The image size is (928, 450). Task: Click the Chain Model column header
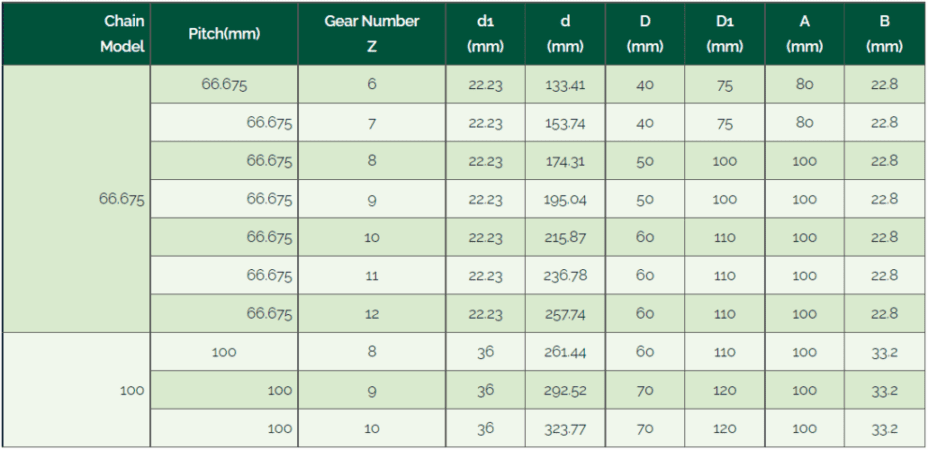[x=76, y=34]
